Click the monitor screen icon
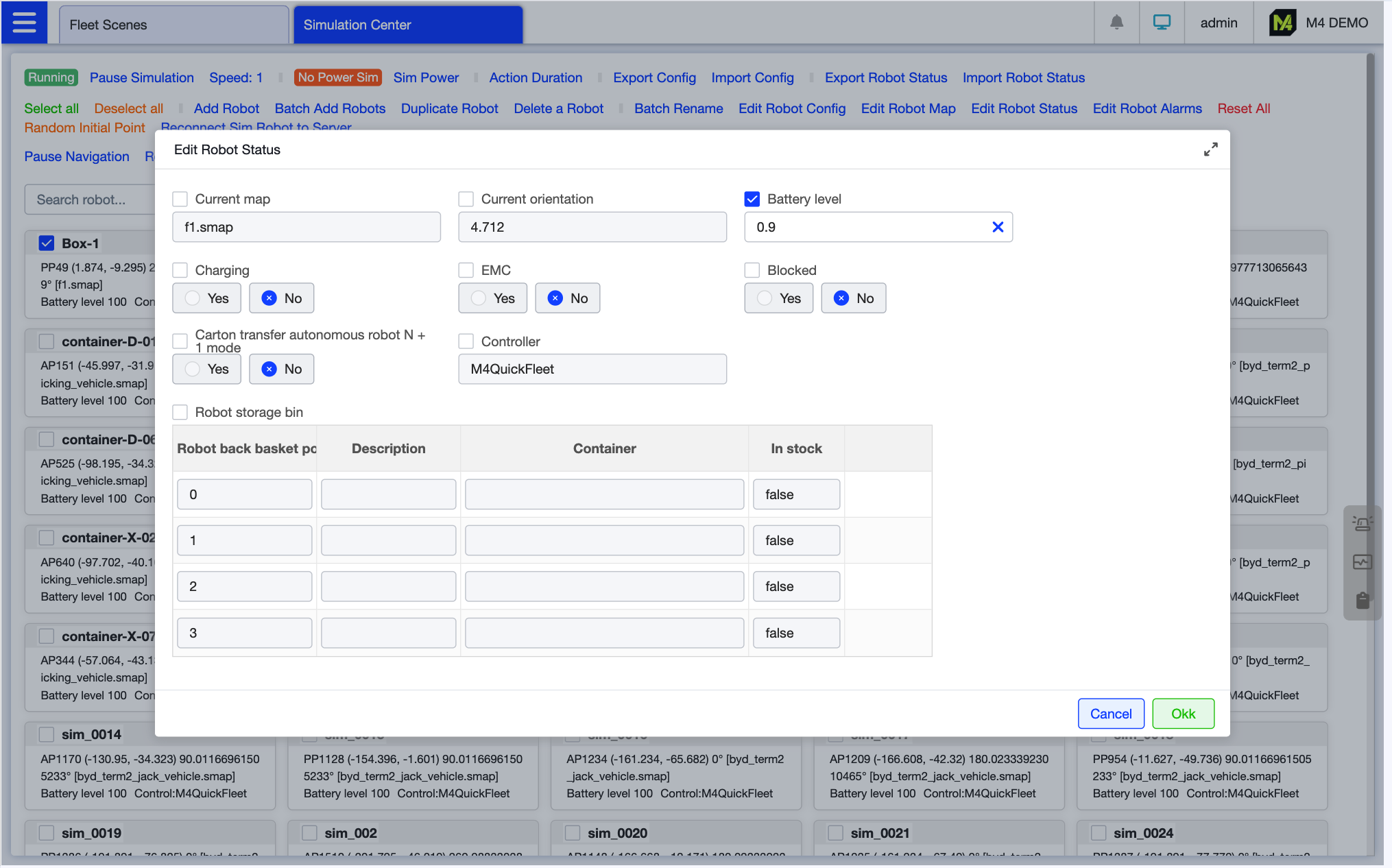 tap(1162, 23)
